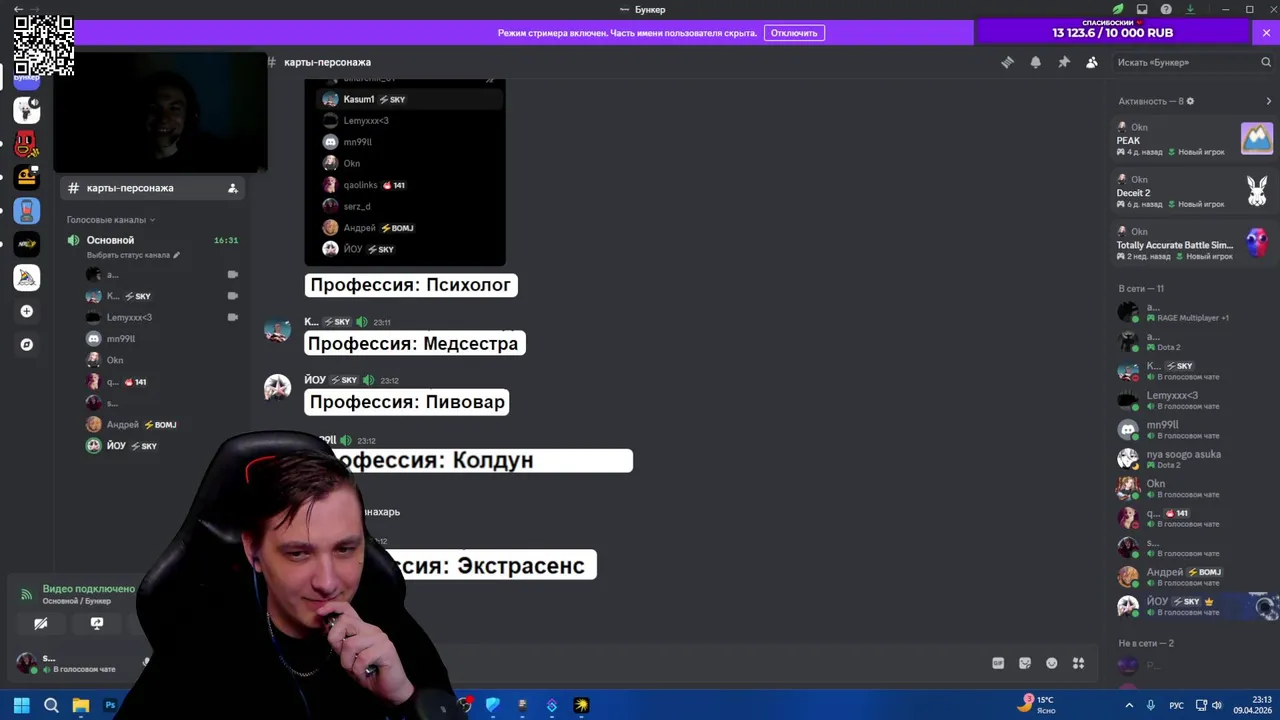Open pinned messages pin icon
The image size is (1280, 720).
1064,62
